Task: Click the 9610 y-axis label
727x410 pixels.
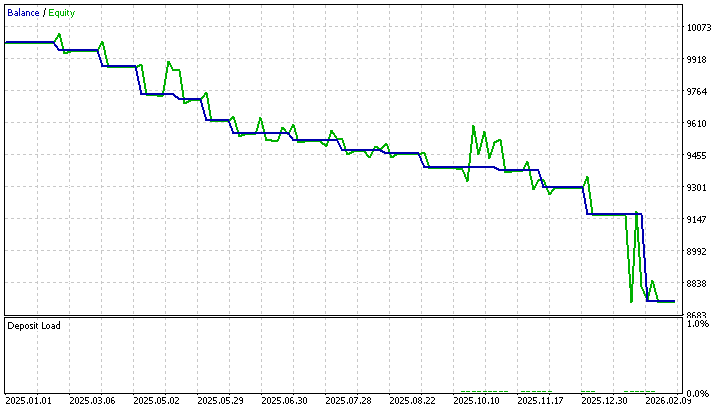Action: click(697, 123)
